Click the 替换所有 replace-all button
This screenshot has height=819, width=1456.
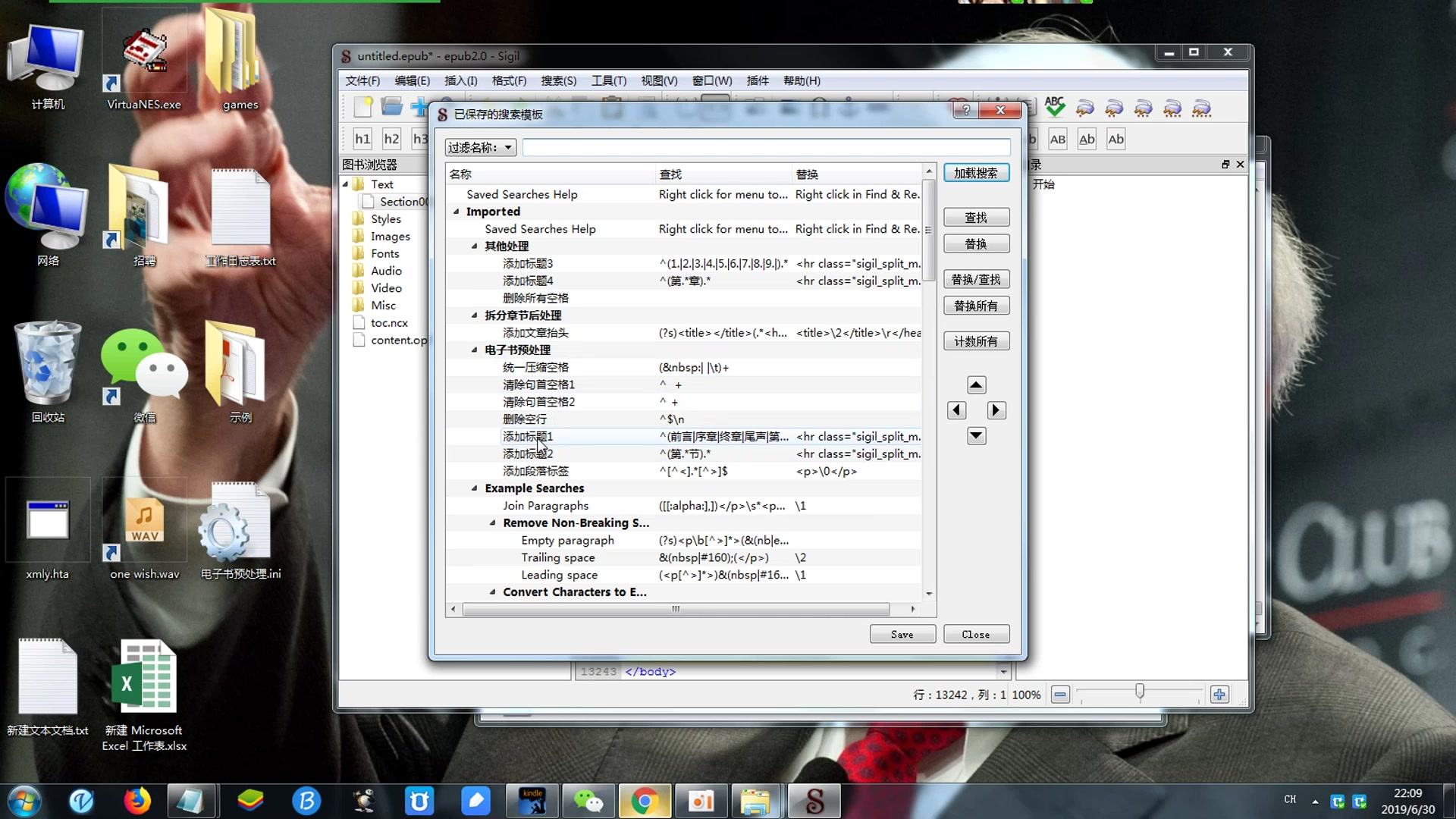[x=975, y=305]
